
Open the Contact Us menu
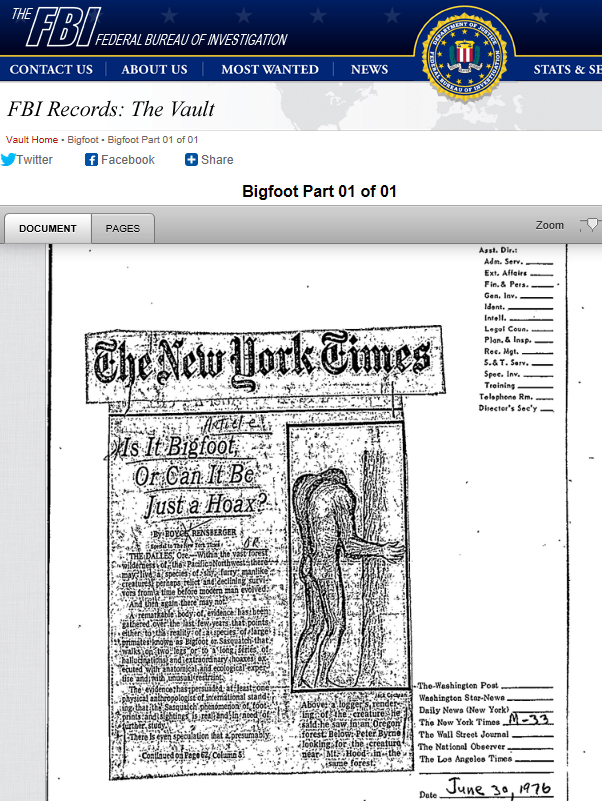[x=51, y=69]
